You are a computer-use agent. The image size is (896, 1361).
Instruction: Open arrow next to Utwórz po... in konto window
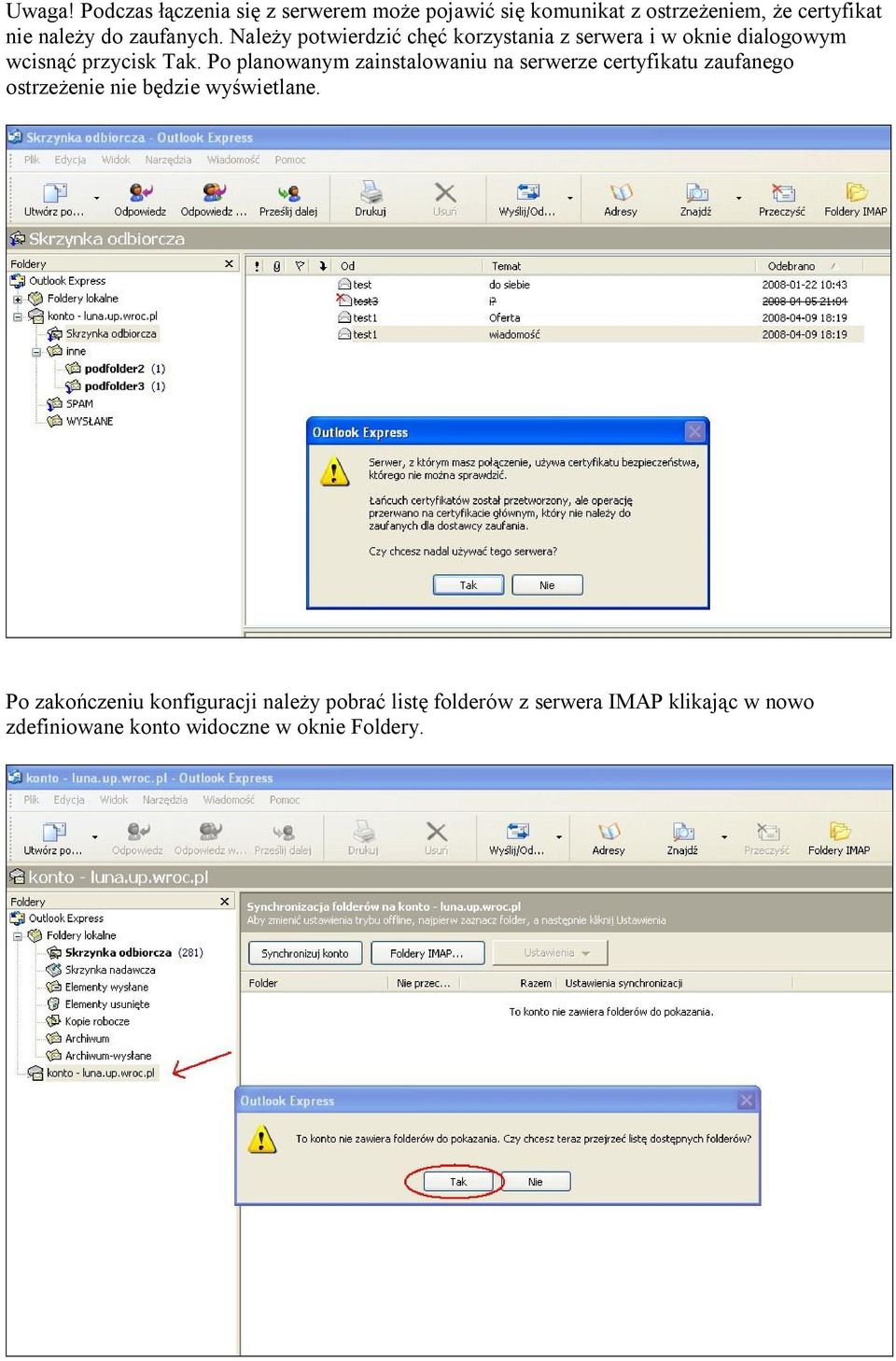coord(95,837)
